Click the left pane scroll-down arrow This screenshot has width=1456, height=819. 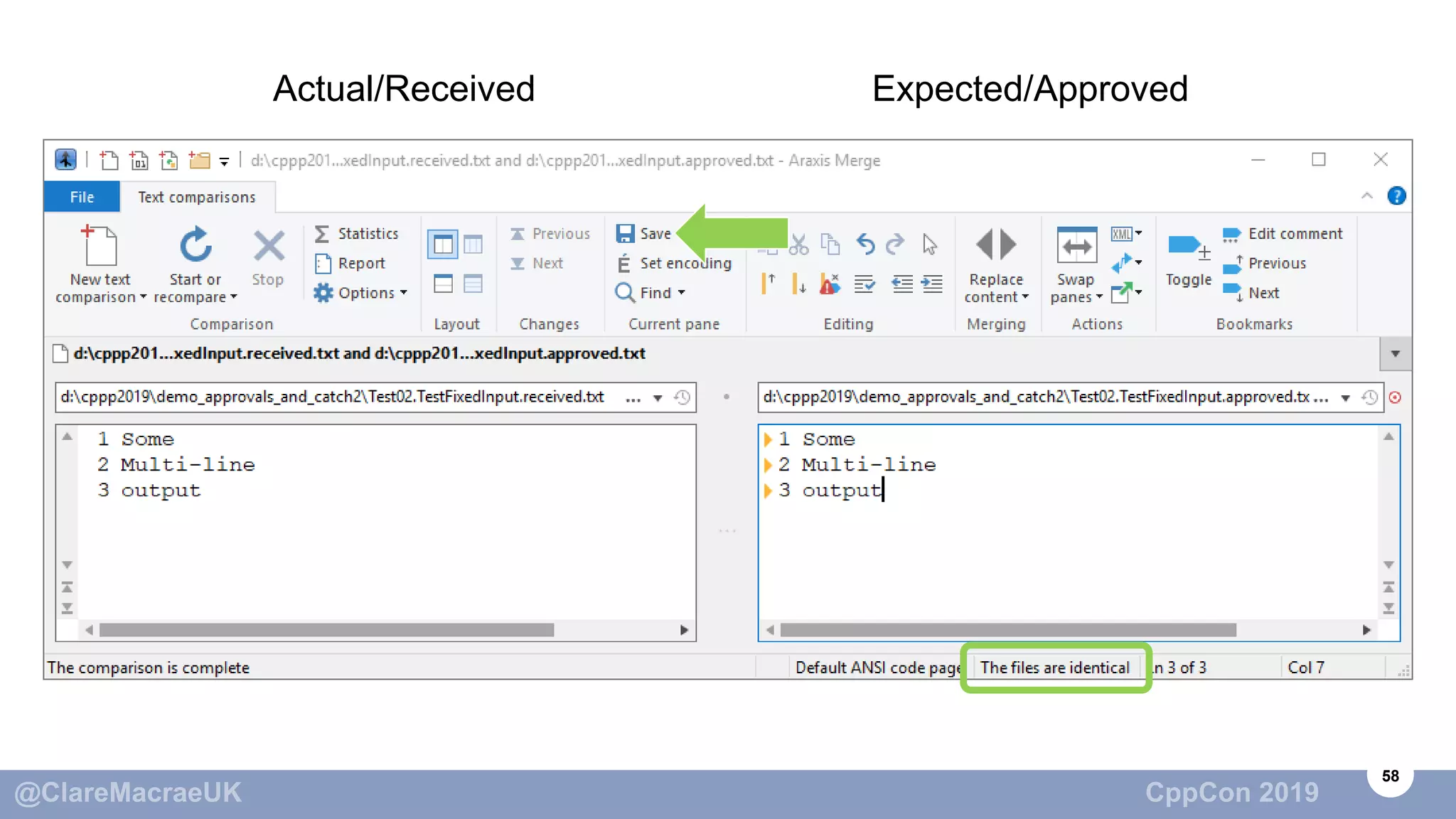[67, 565]
